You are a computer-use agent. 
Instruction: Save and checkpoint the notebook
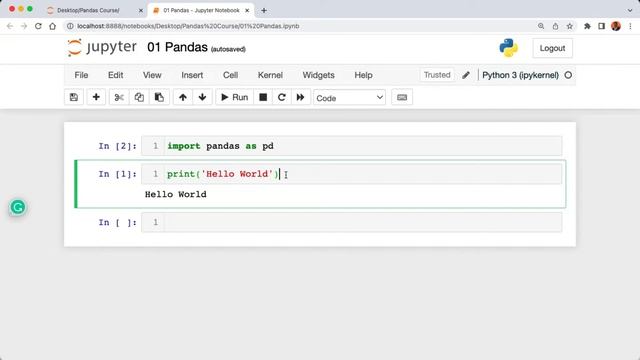[x=74, y=97]
